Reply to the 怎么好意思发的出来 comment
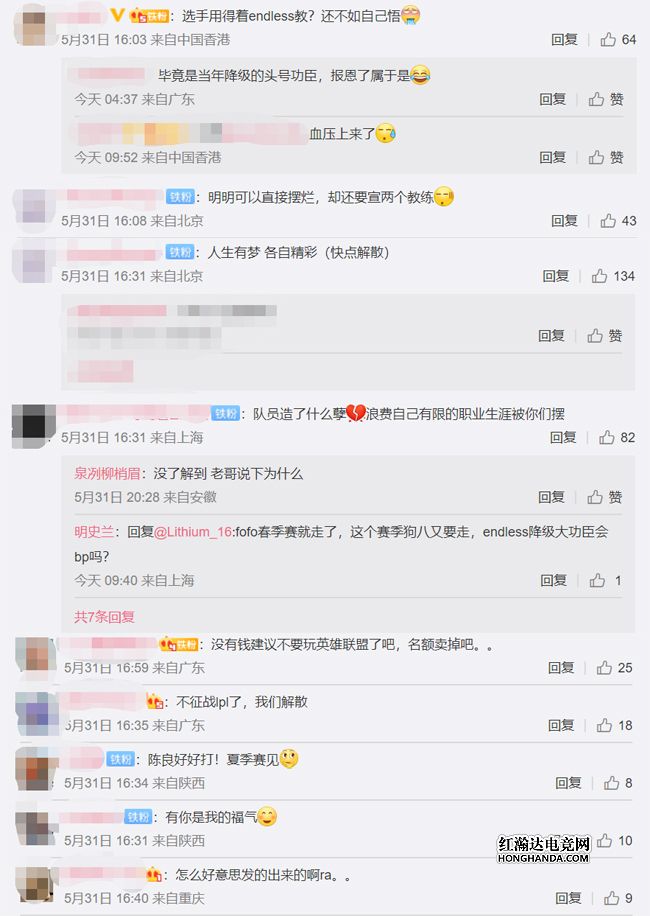650x916 pixels. pos(568,898)
